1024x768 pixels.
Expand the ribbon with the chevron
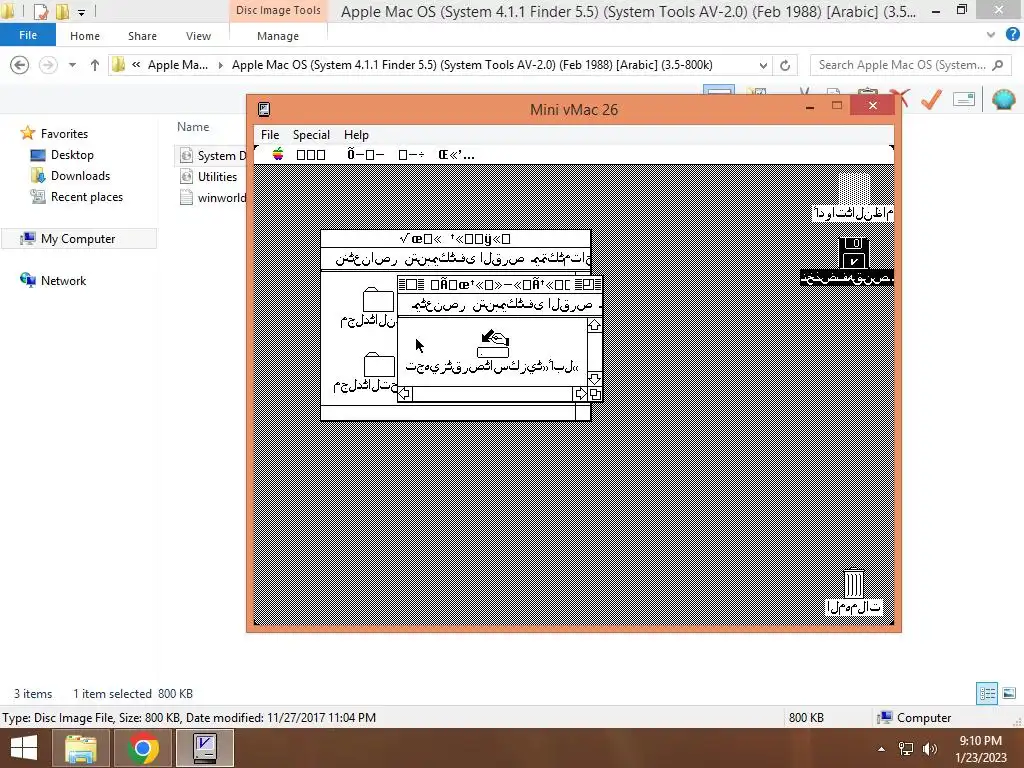pos(991,35)
